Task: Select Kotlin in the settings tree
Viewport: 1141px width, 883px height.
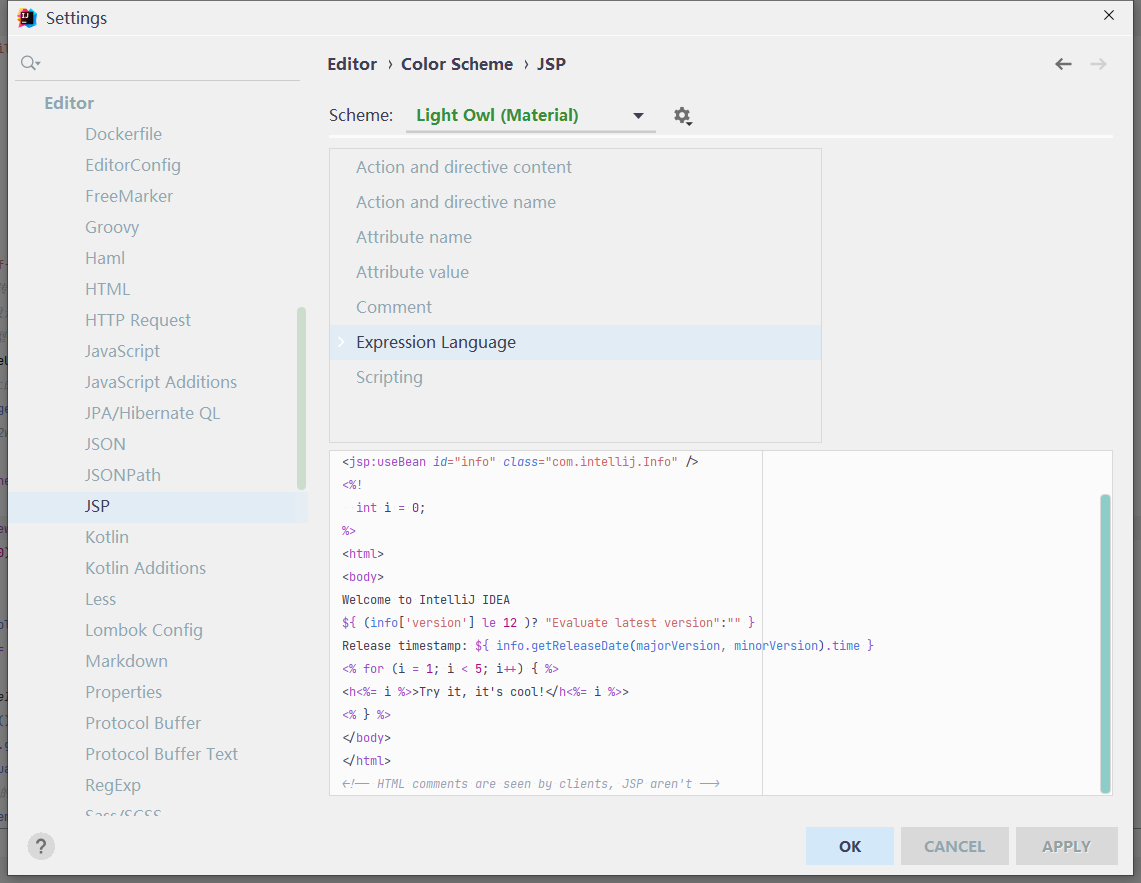Action: click(x=107, y=537)
